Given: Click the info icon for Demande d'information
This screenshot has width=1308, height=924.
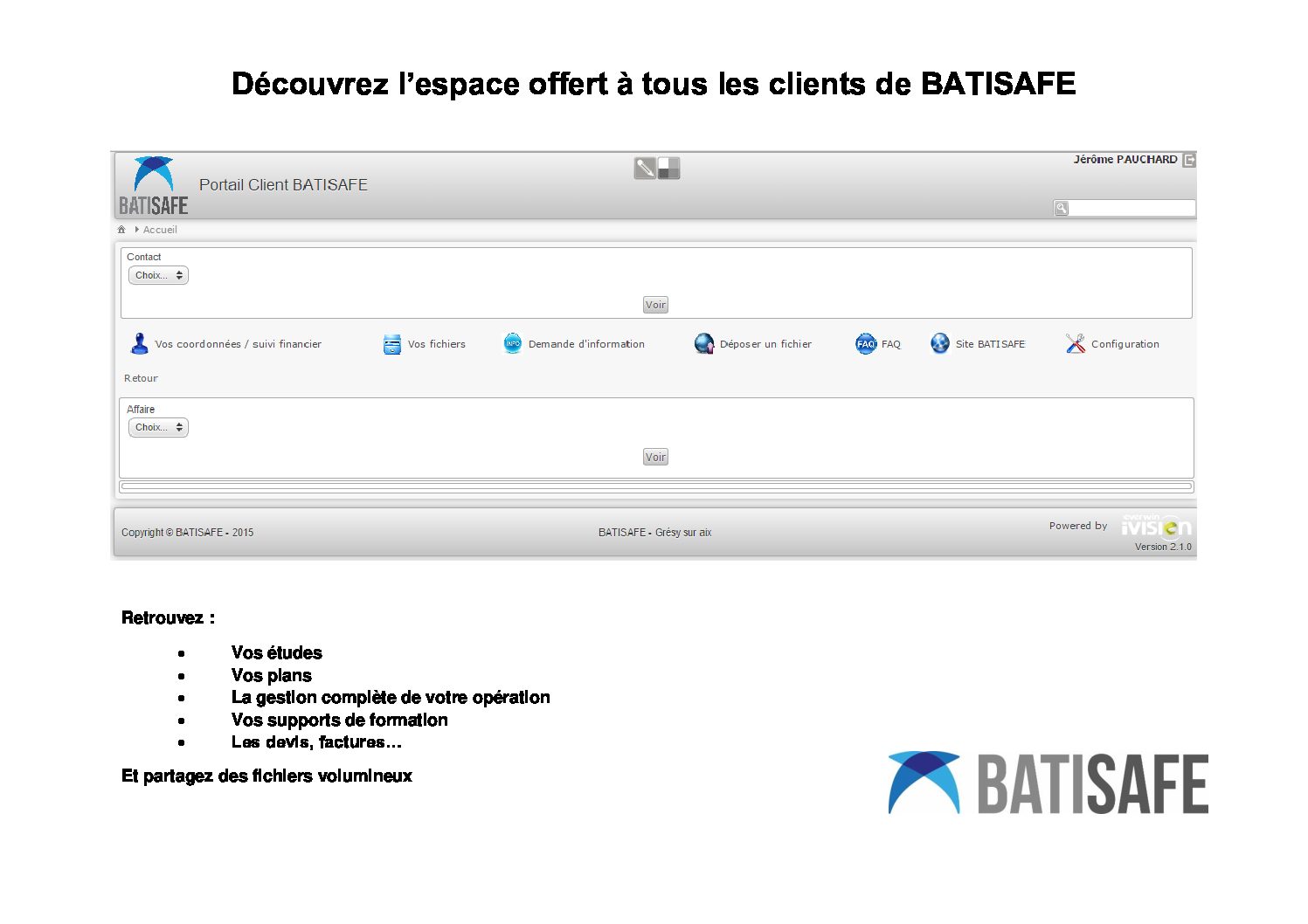Looking at the screenshot, I should point(513,344).
